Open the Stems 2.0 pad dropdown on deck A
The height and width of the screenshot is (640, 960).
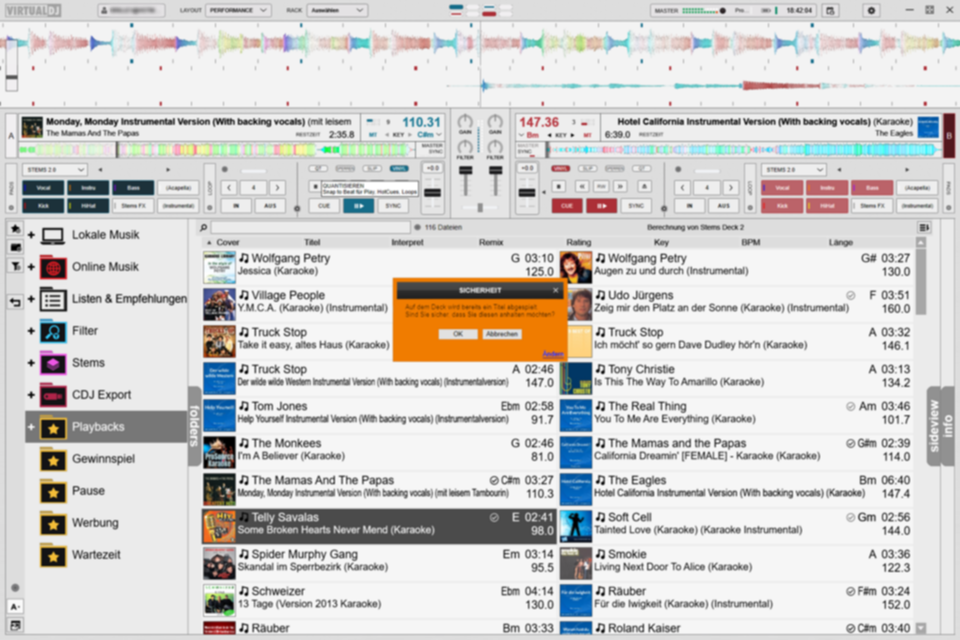tap(54, 170)
